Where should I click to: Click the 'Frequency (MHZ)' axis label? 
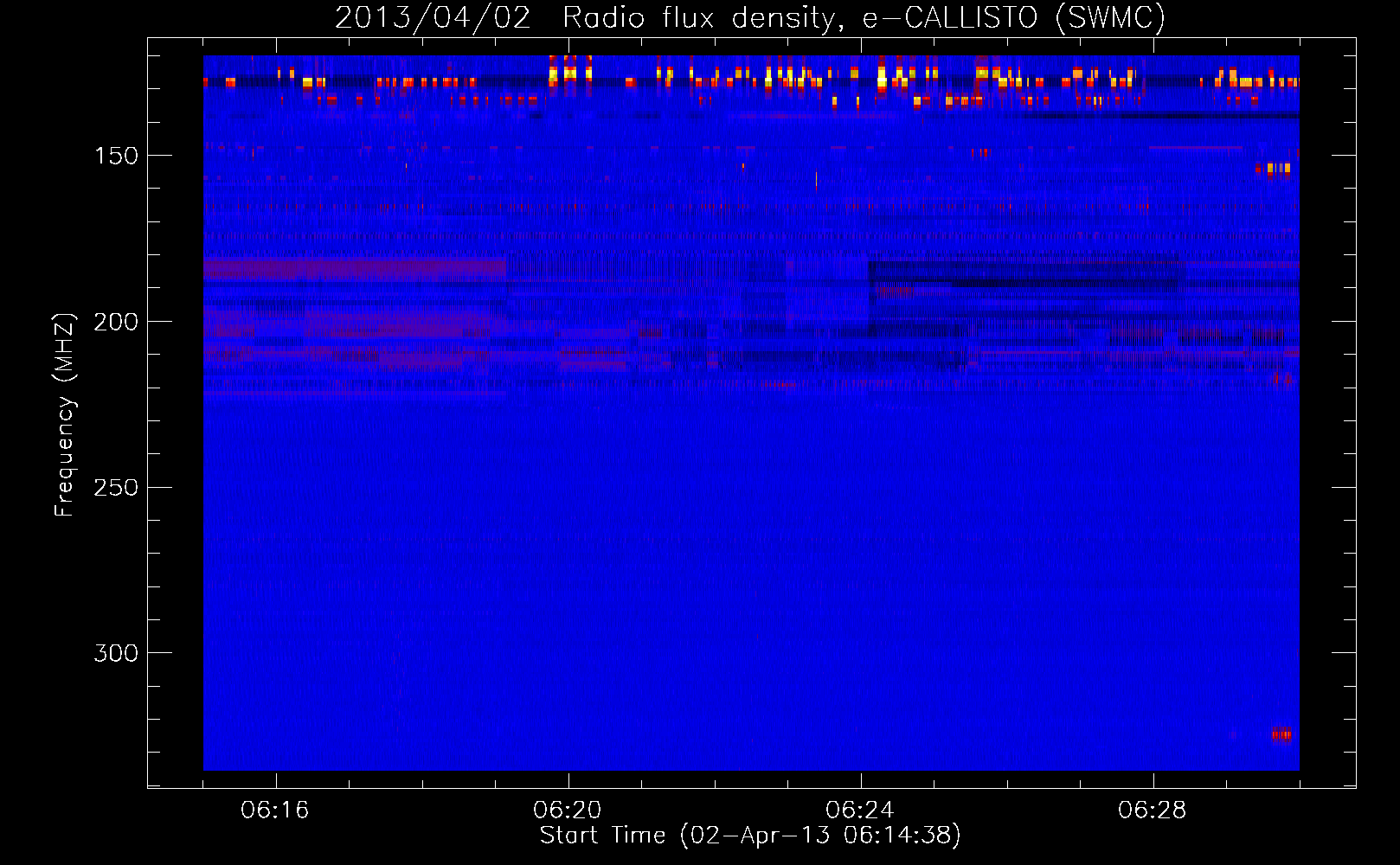click(64, 415)
